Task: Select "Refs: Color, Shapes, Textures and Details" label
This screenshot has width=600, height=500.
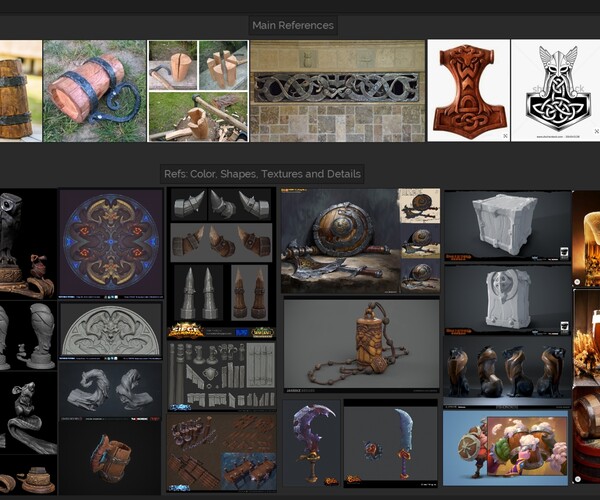Action: point(262,174)
